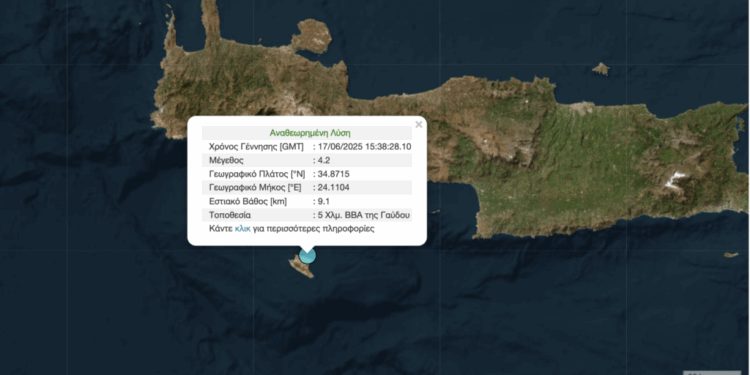Click the 'Τοποθεσία' label
Viewport: 750px width, 375px height.
tap(230, 215)
